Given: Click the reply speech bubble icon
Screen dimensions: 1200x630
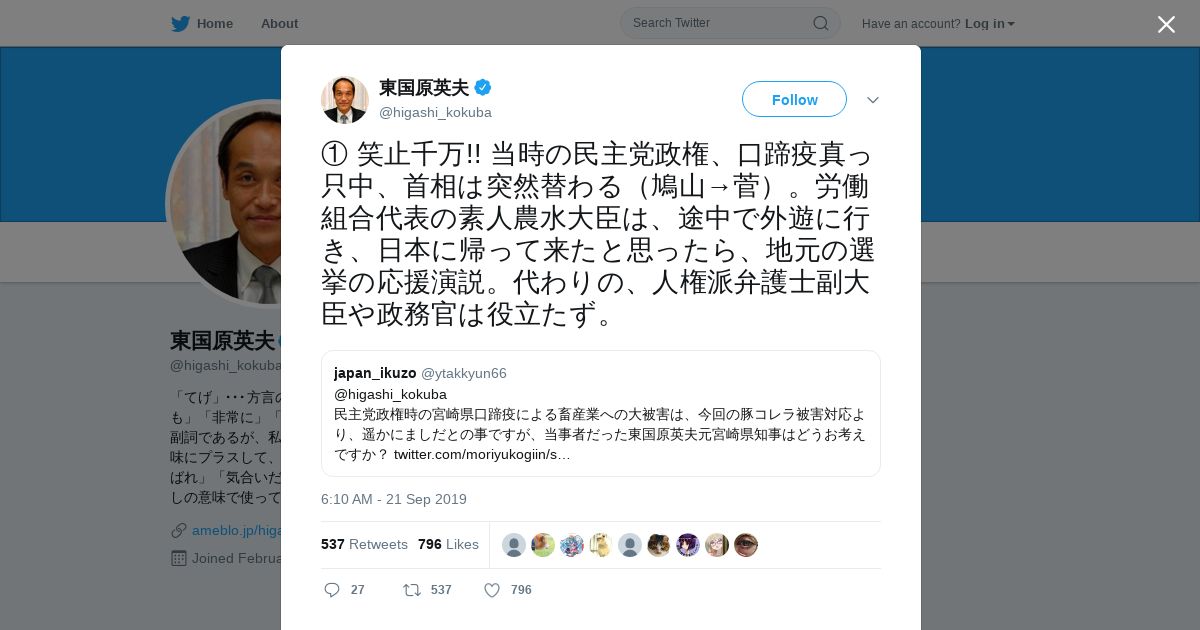Looking at the screenshot, I should tap(332, 590).
